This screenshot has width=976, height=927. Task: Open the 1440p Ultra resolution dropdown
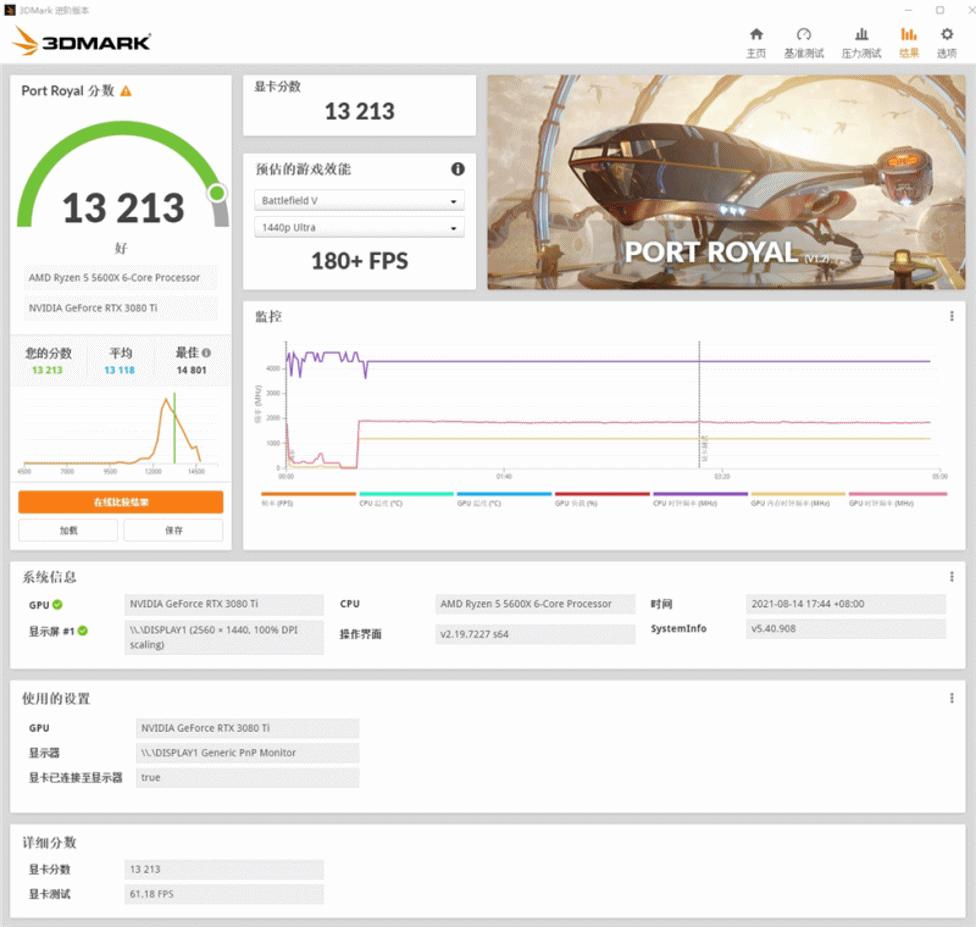point(359,228)
